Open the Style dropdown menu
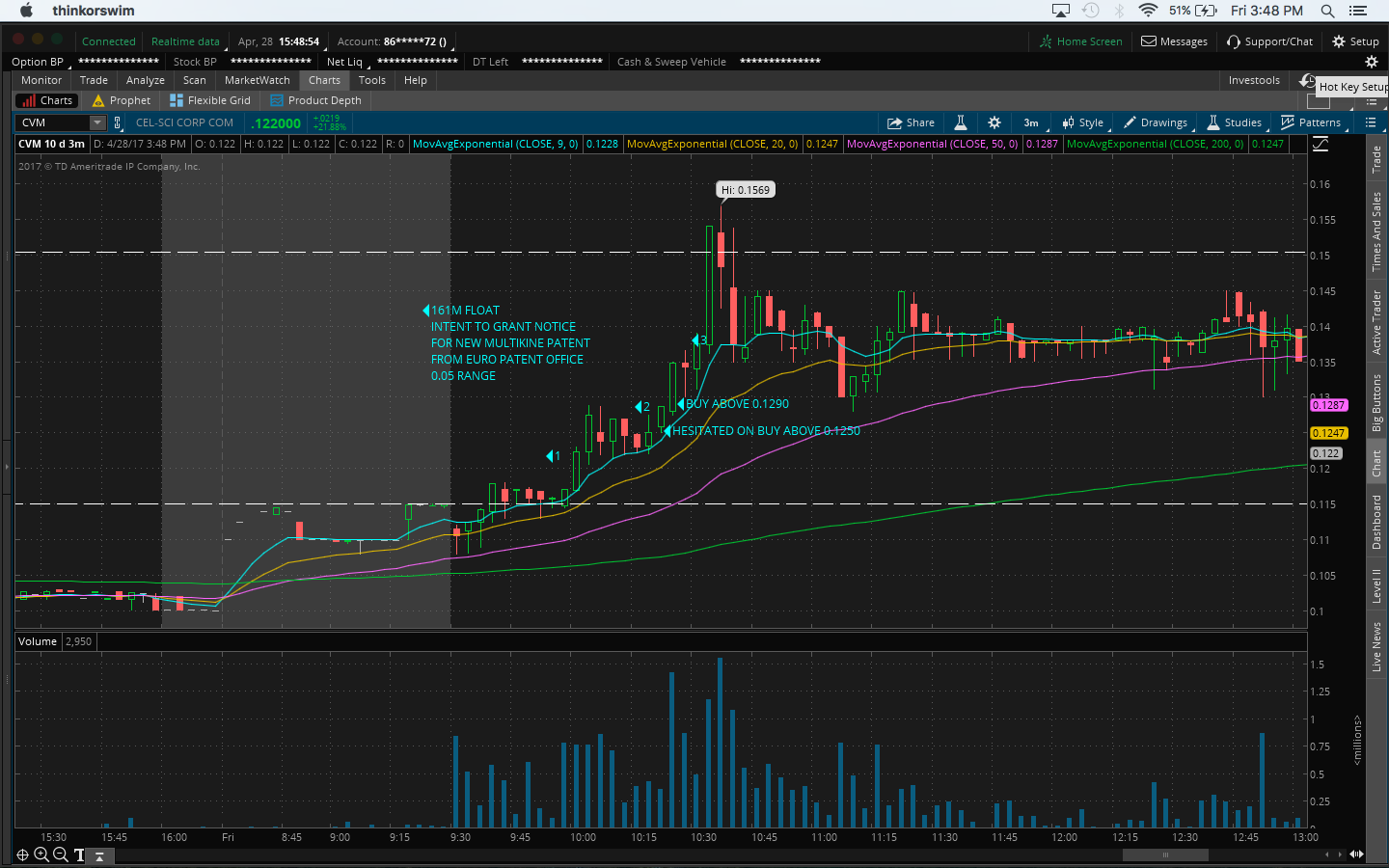The width and height of the screenshot is (1389, 868). pos(1083,122)
